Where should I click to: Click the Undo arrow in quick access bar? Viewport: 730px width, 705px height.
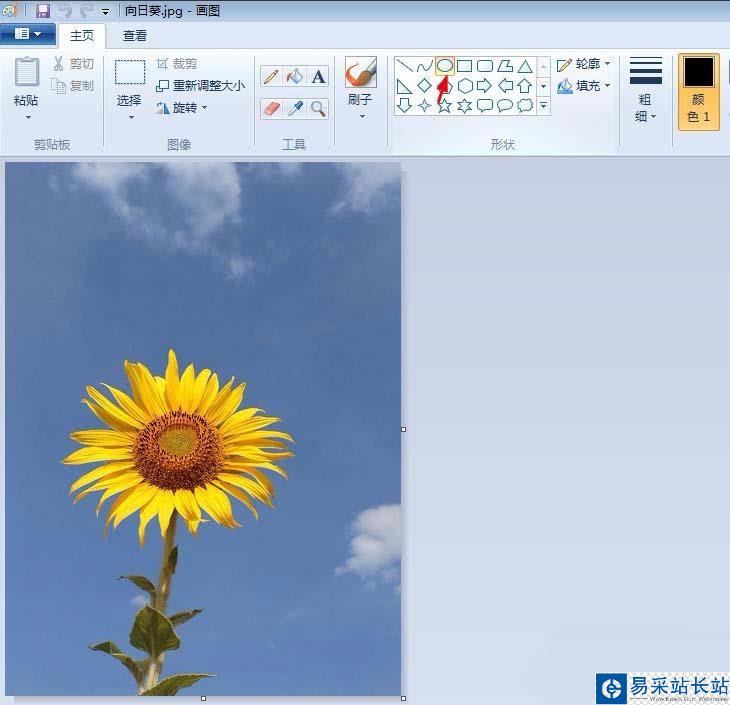(x=66, y=11)
